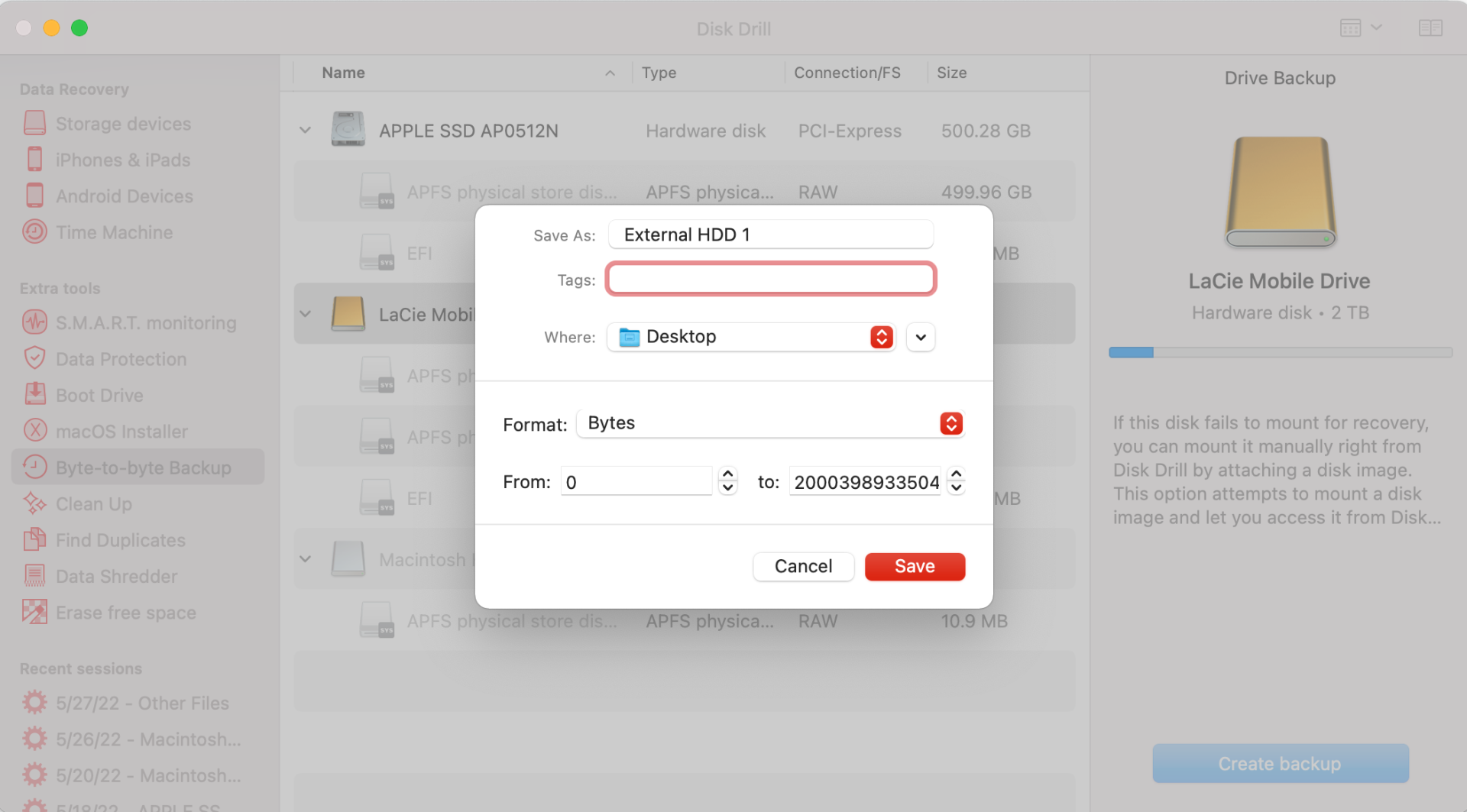Click the LaCie Mobile drive icon in list

(348, 314)
